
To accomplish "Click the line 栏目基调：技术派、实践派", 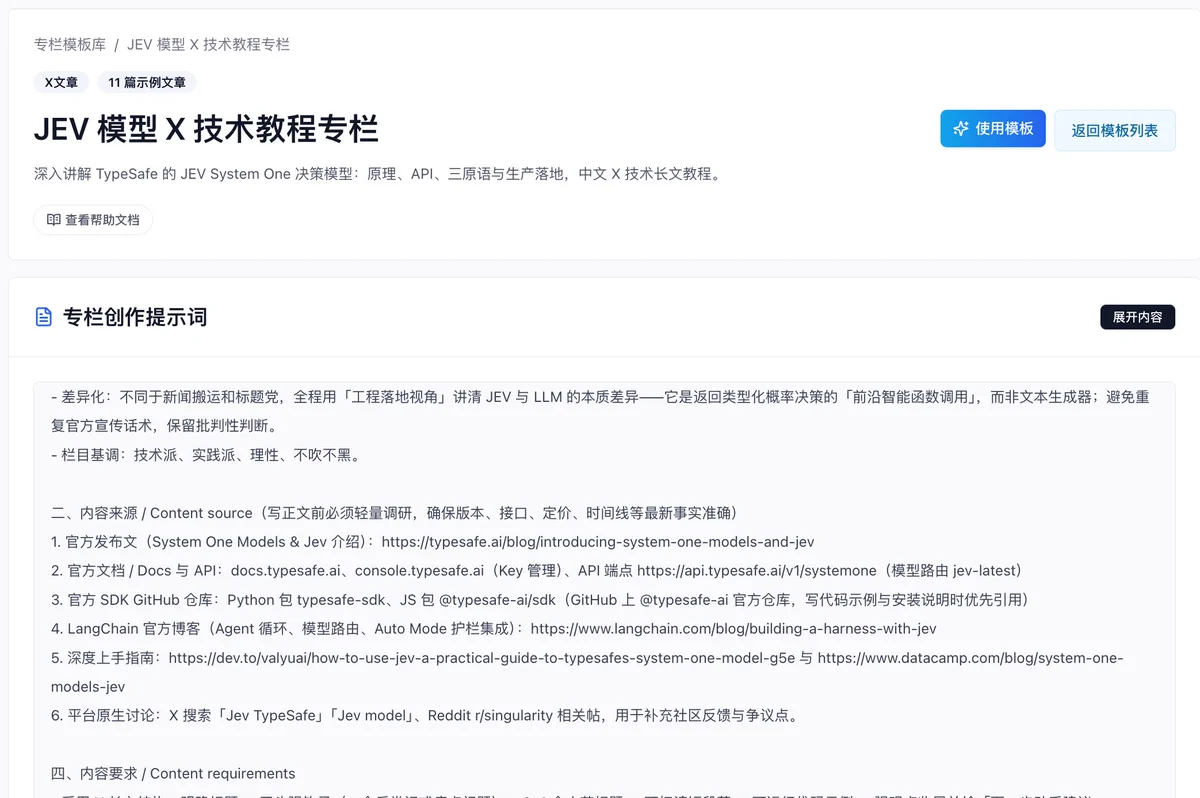I will 206,455.
